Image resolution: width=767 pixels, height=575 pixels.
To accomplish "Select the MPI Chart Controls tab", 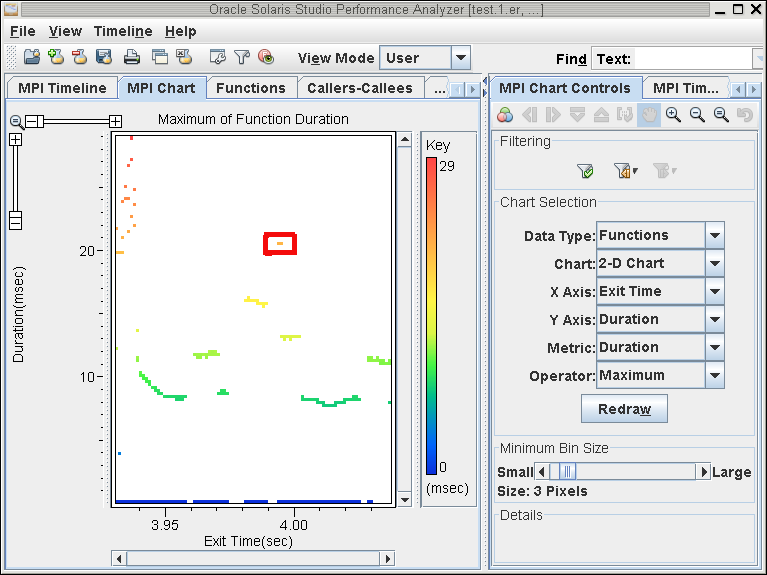I will point(564,88).
